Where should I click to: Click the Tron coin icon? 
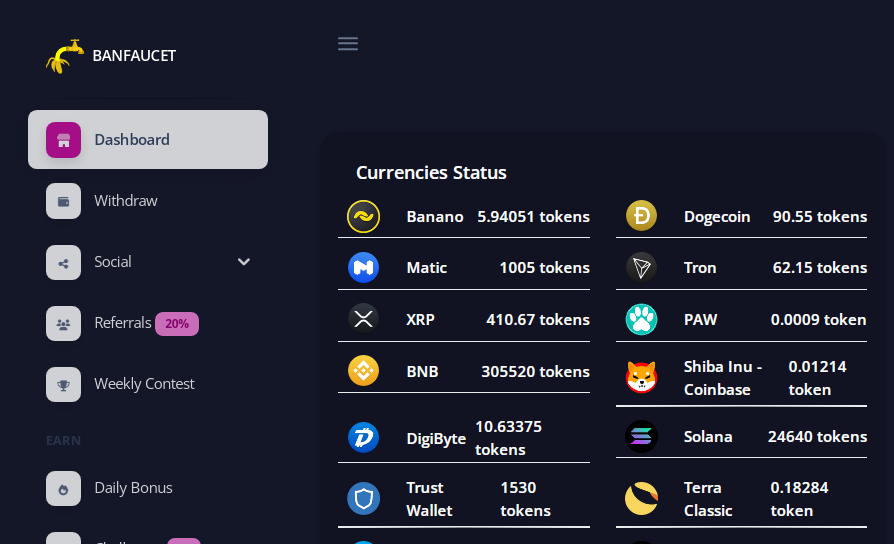[x=641, y=267]
